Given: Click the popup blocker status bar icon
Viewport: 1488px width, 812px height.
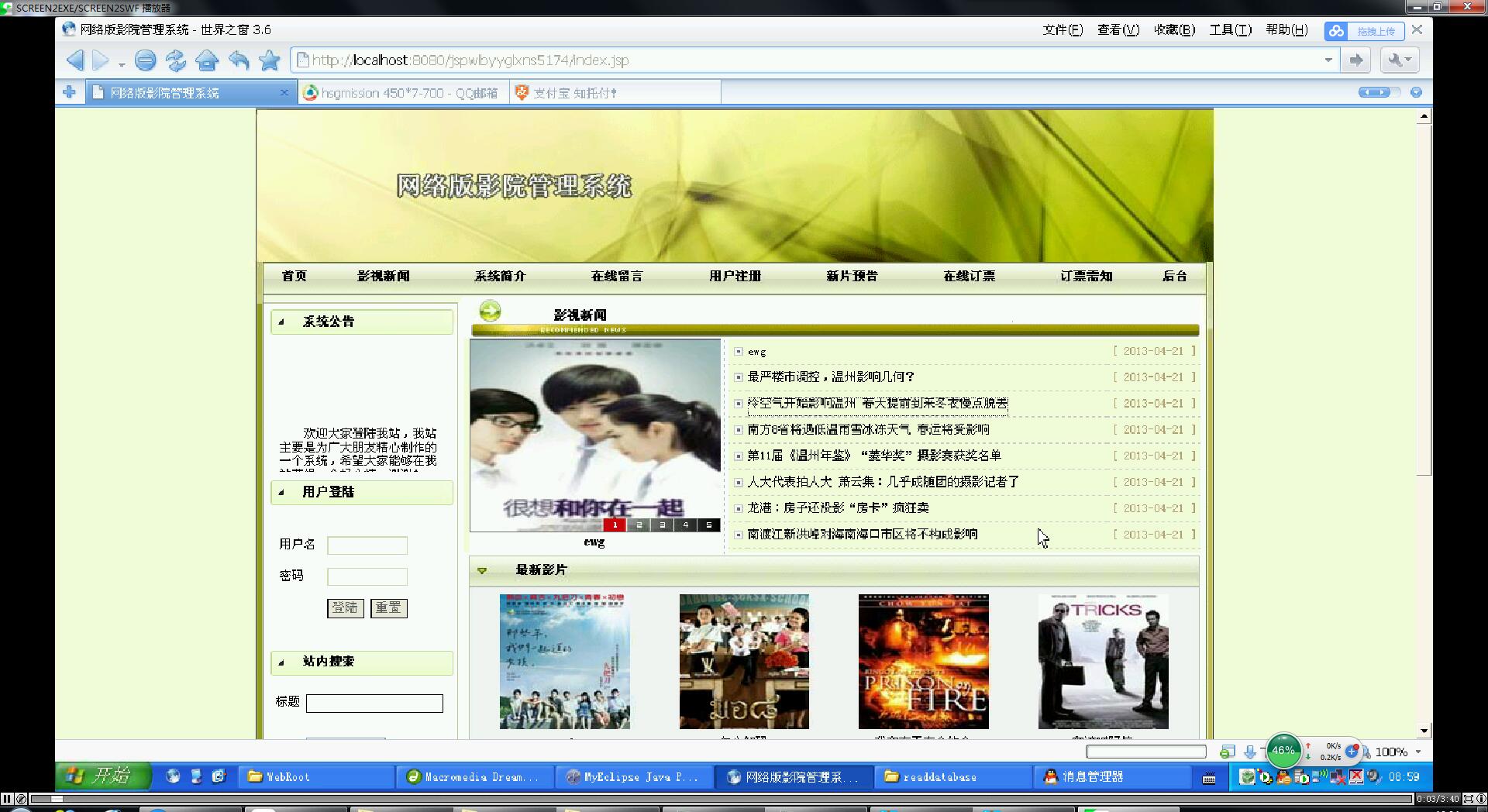Looking at the screenshot, I should tap(1227, 752).
